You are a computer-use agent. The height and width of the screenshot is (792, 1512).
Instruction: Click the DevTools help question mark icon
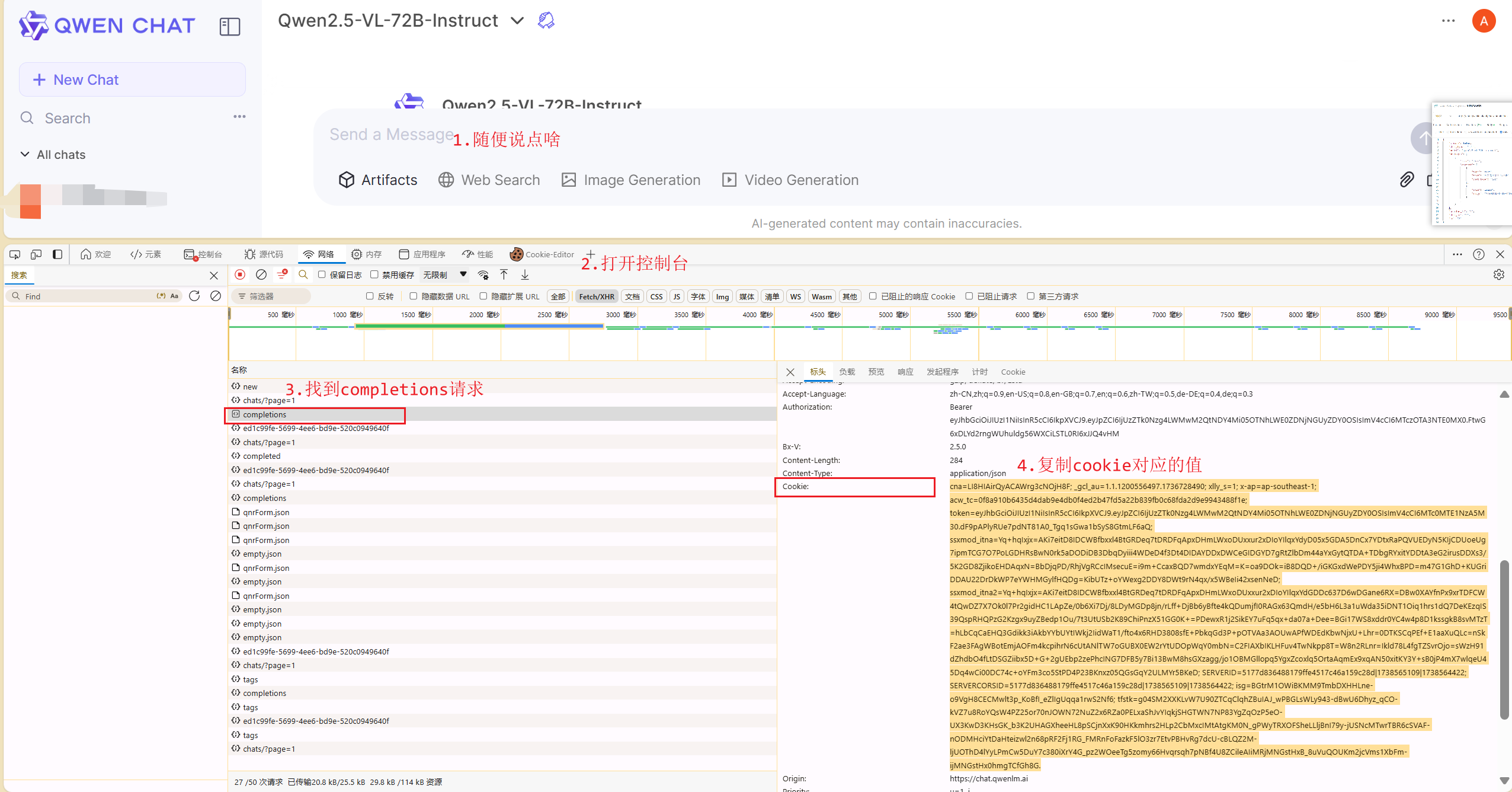[x=1479, y=254]
